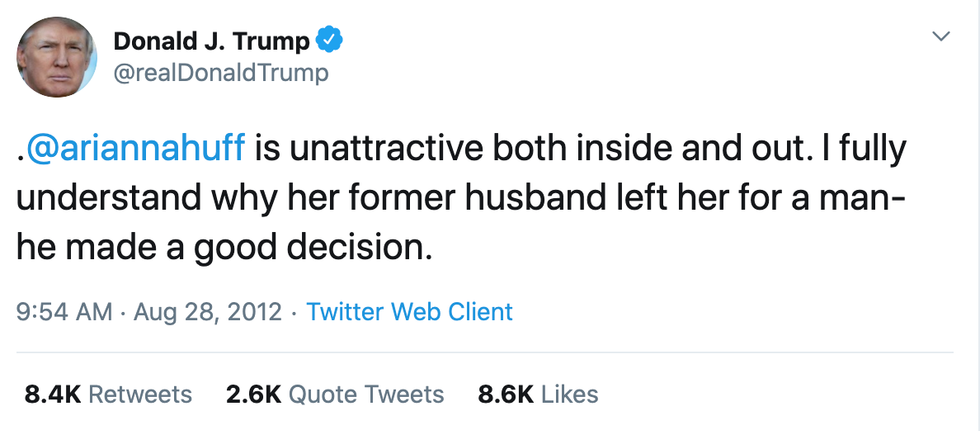Screen dimensions: 980x431
Task: Open Donald J. Trump's profile picture
Action: 57,57
